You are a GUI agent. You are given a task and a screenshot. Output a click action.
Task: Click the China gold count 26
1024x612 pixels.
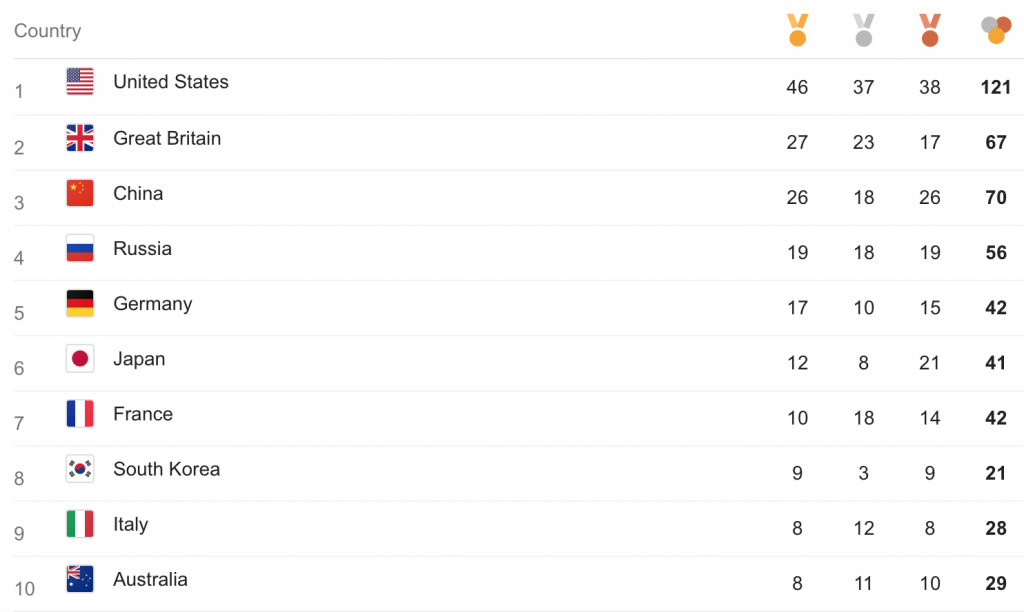click(x=797, y=197)
